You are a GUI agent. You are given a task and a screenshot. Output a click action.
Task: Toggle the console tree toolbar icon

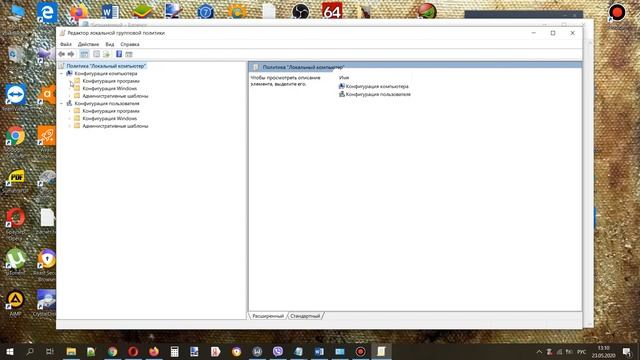click(84, 54)
